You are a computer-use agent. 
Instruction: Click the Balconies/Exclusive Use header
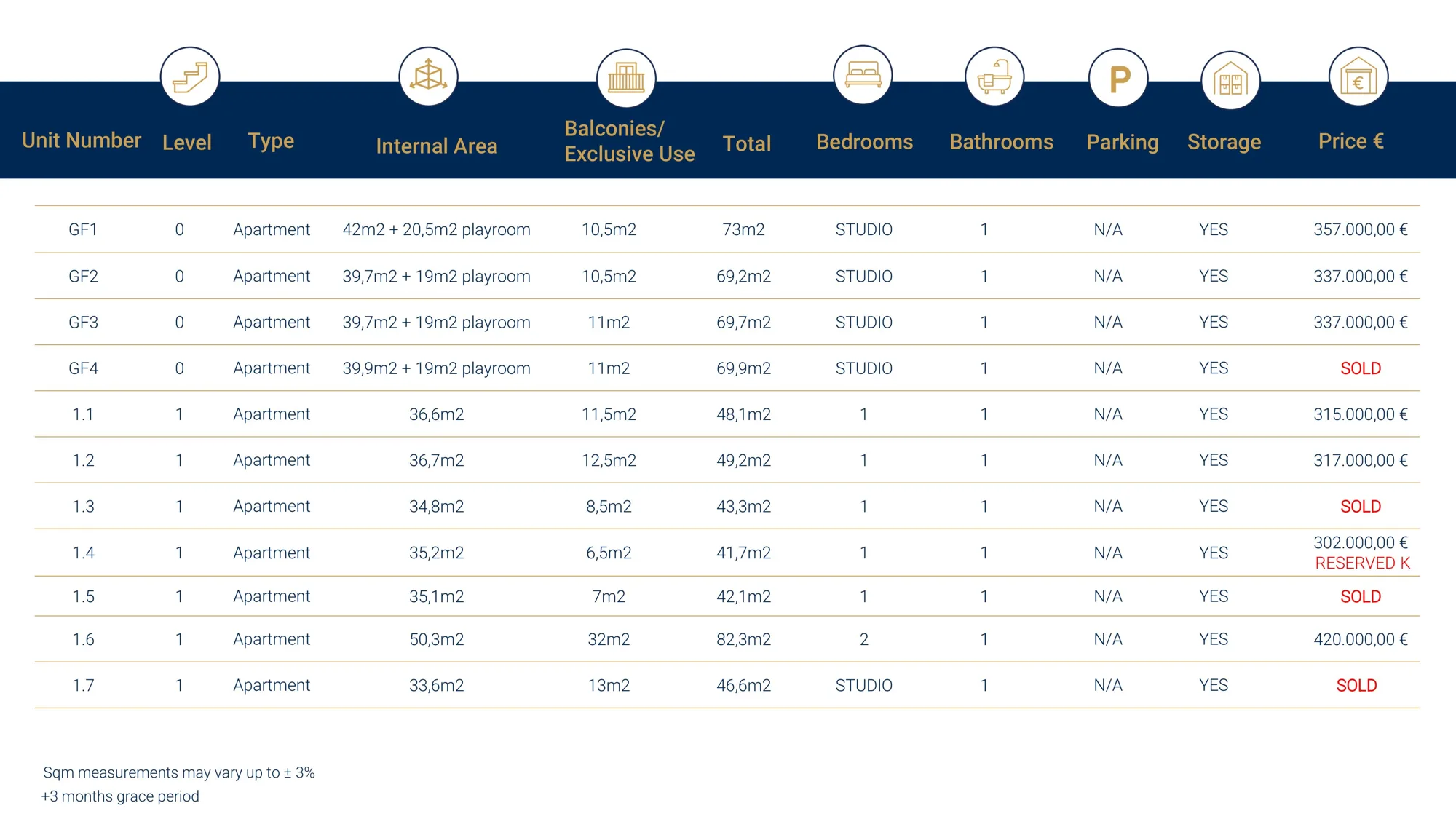(629, 141)
